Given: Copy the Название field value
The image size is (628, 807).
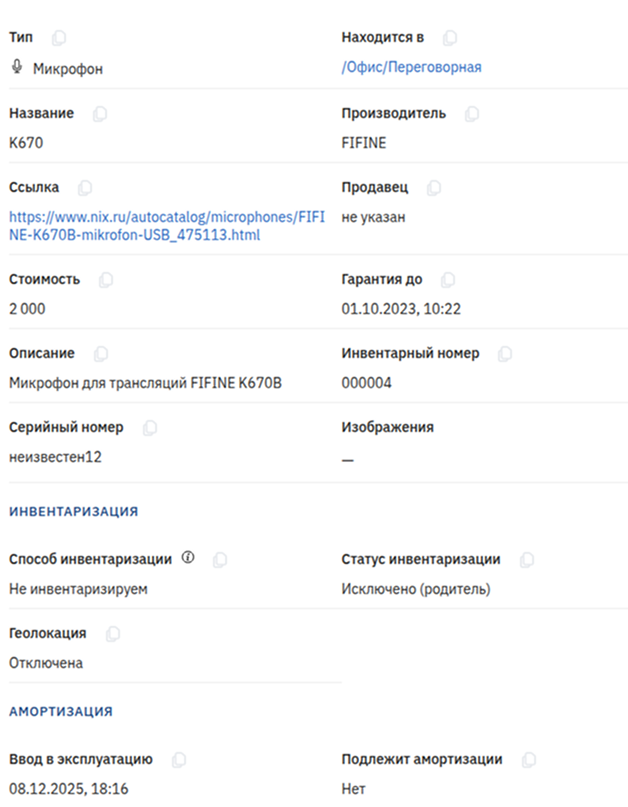Looking at the screenshot, I should coord(100,114).
